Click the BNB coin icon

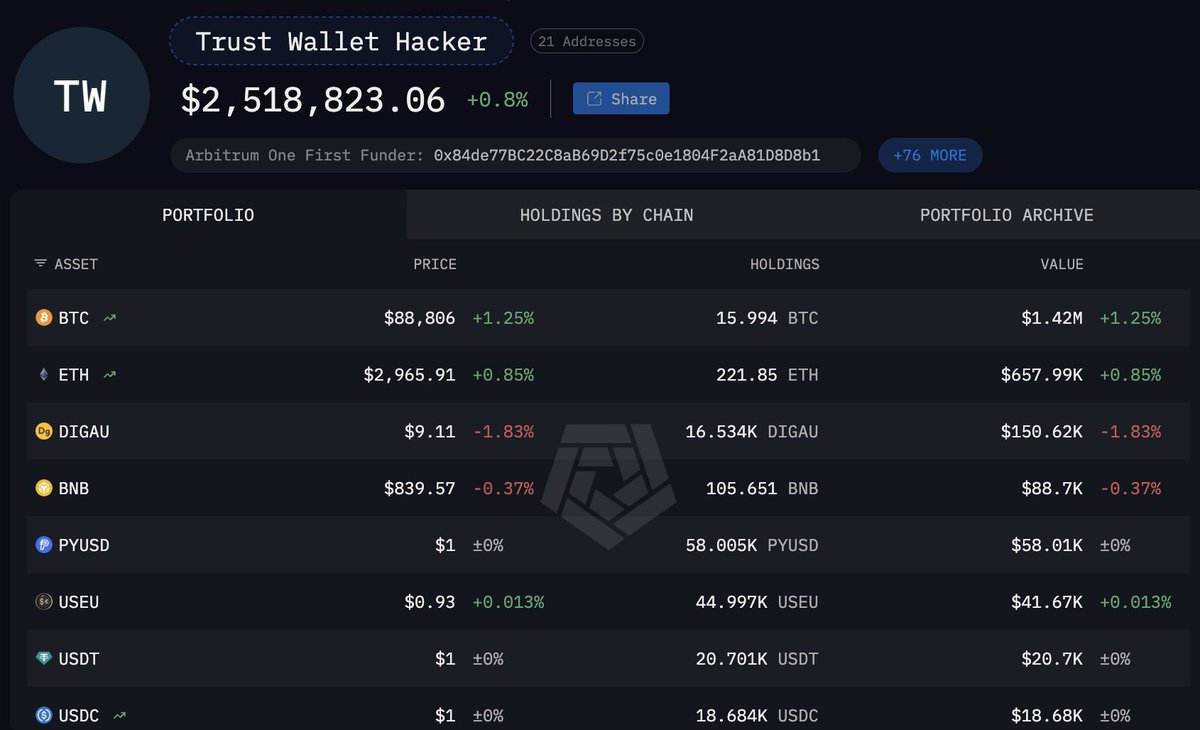tap(43, 489)
